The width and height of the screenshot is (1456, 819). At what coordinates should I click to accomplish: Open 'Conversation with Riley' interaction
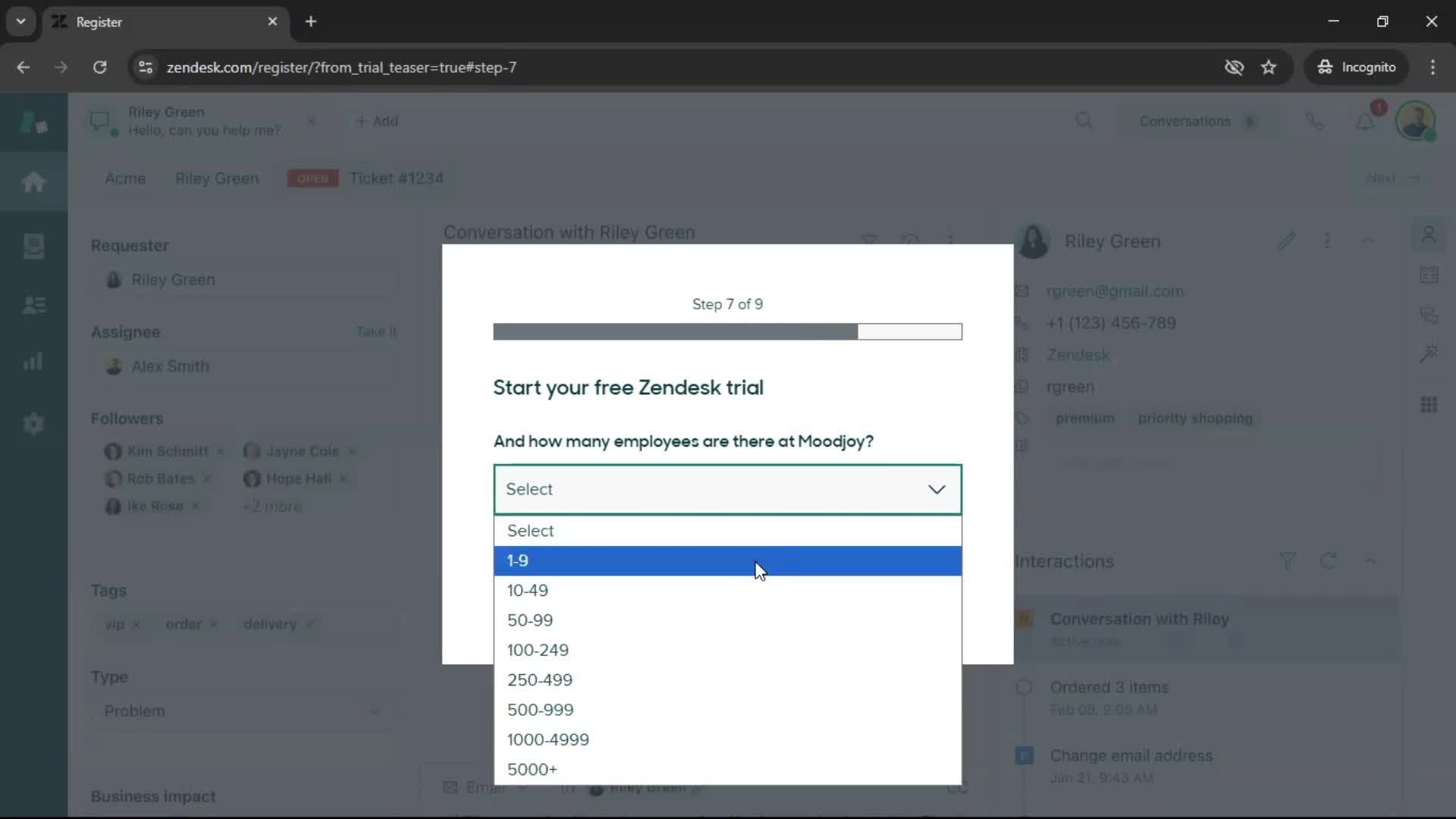[1207, 629]
